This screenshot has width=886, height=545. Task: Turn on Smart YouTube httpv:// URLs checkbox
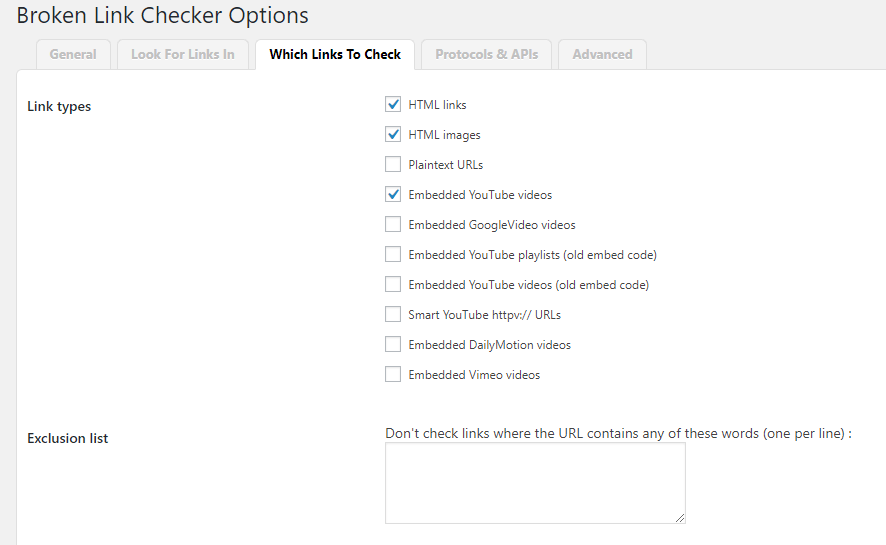[393, 314]
